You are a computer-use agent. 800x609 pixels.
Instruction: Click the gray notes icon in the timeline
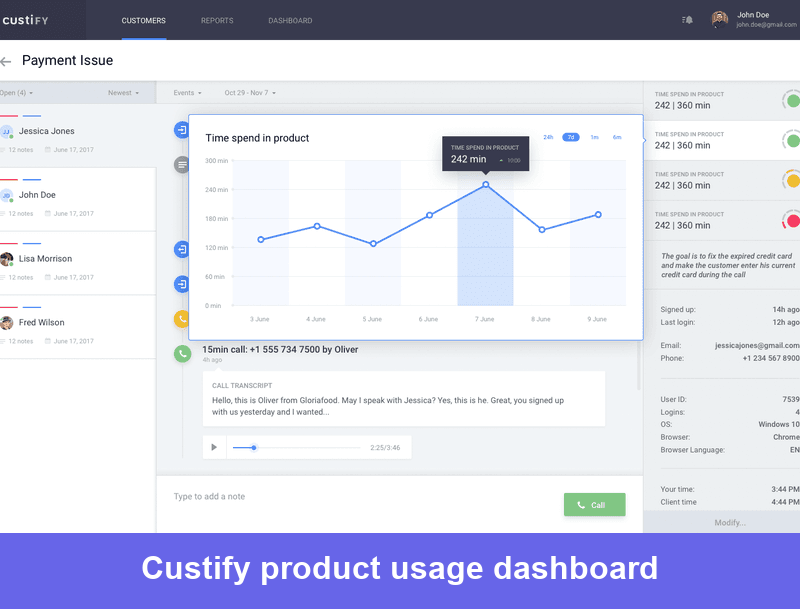tap(183, 164)
